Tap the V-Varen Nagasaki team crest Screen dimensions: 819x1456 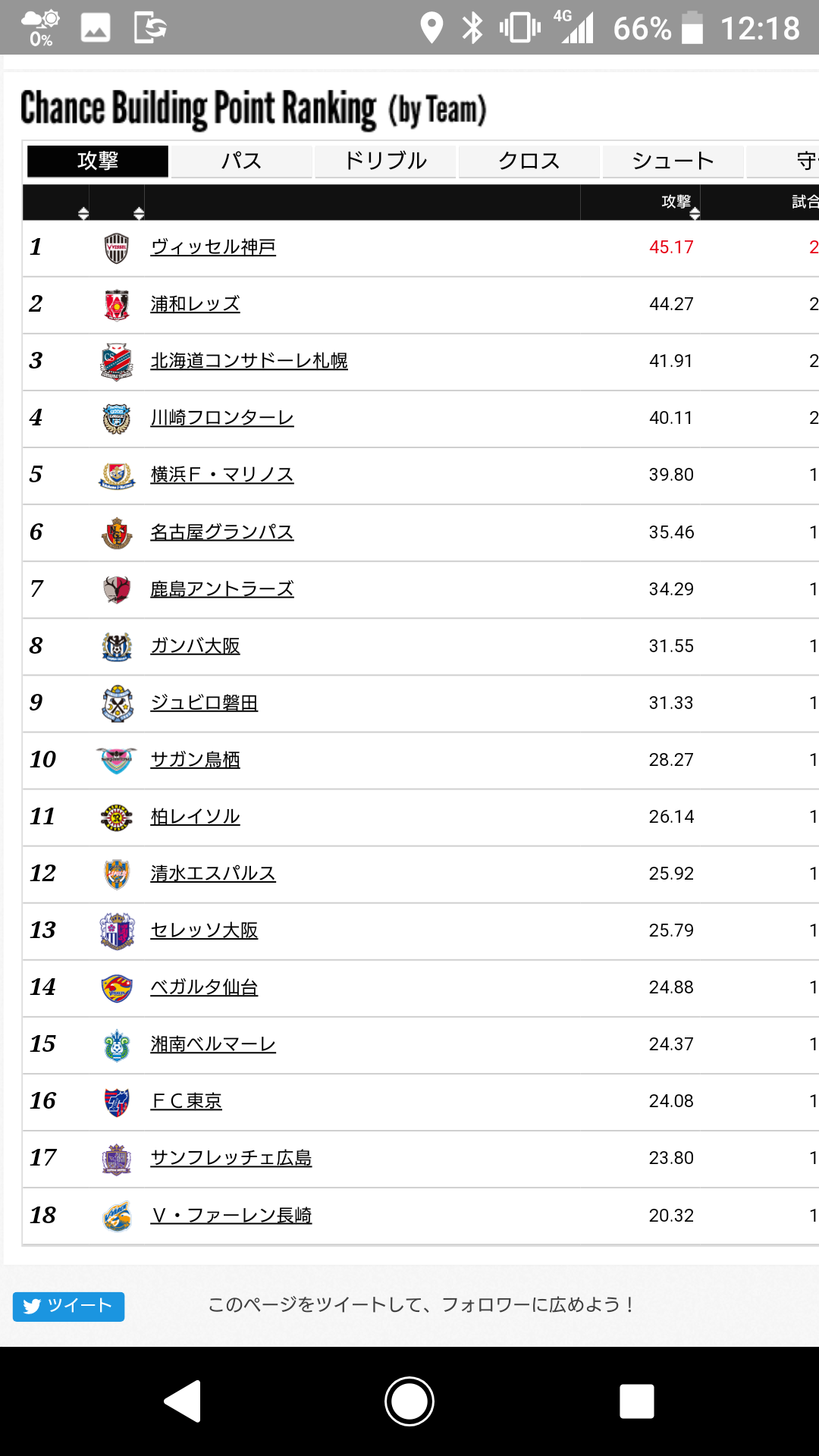(x=116, y=1216)
